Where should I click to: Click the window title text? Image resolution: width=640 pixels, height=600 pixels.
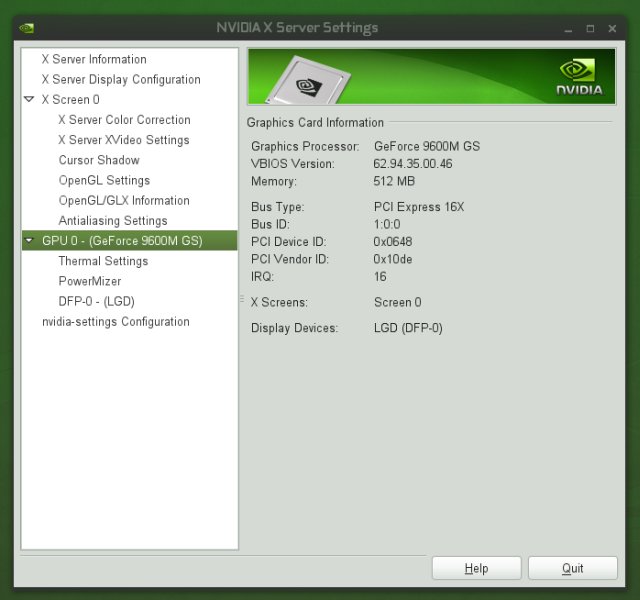(297, 28)
